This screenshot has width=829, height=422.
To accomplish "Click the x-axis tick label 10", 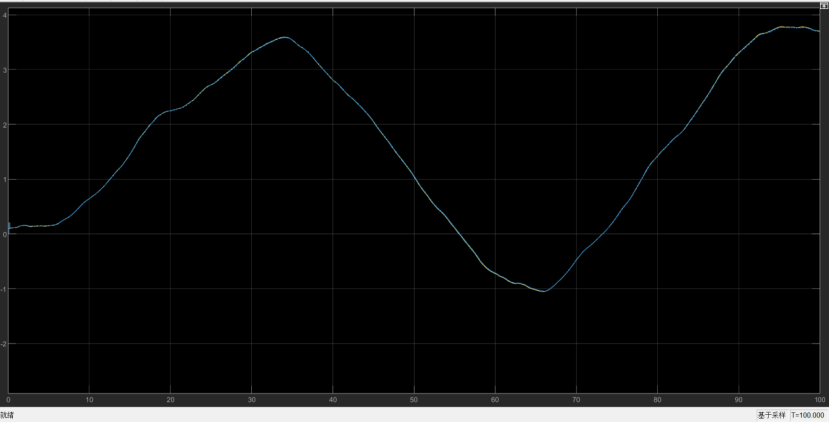I will [90, 400].
